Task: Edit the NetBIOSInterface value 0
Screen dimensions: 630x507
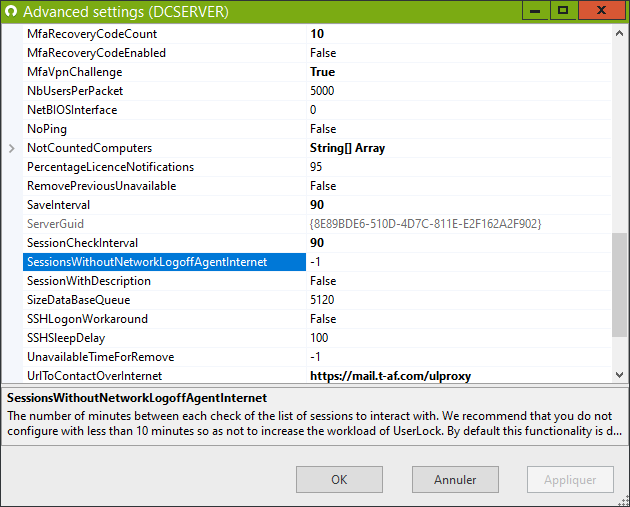Action: (459, 110)
